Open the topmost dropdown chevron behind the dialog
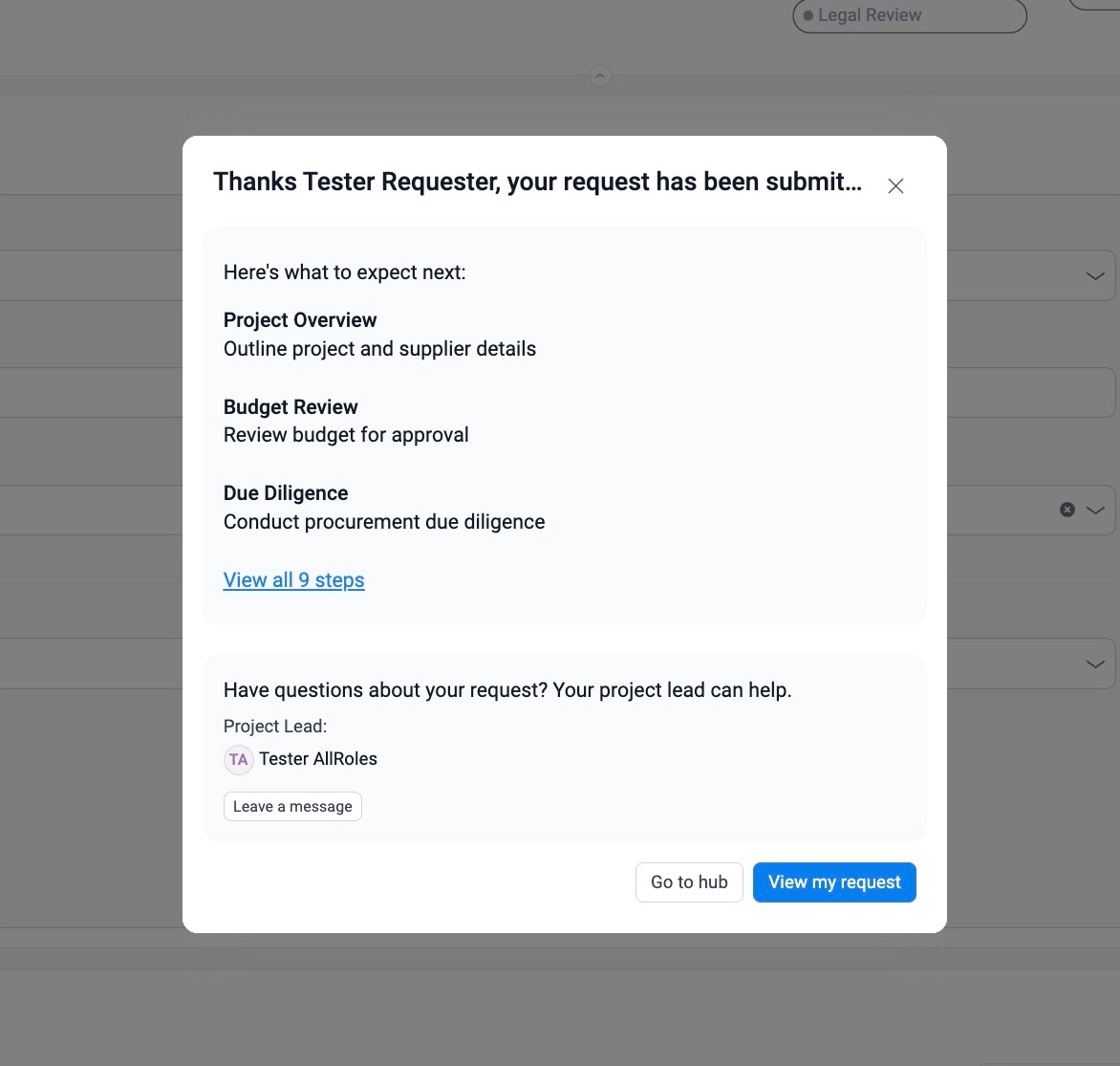 point(1095,276)
